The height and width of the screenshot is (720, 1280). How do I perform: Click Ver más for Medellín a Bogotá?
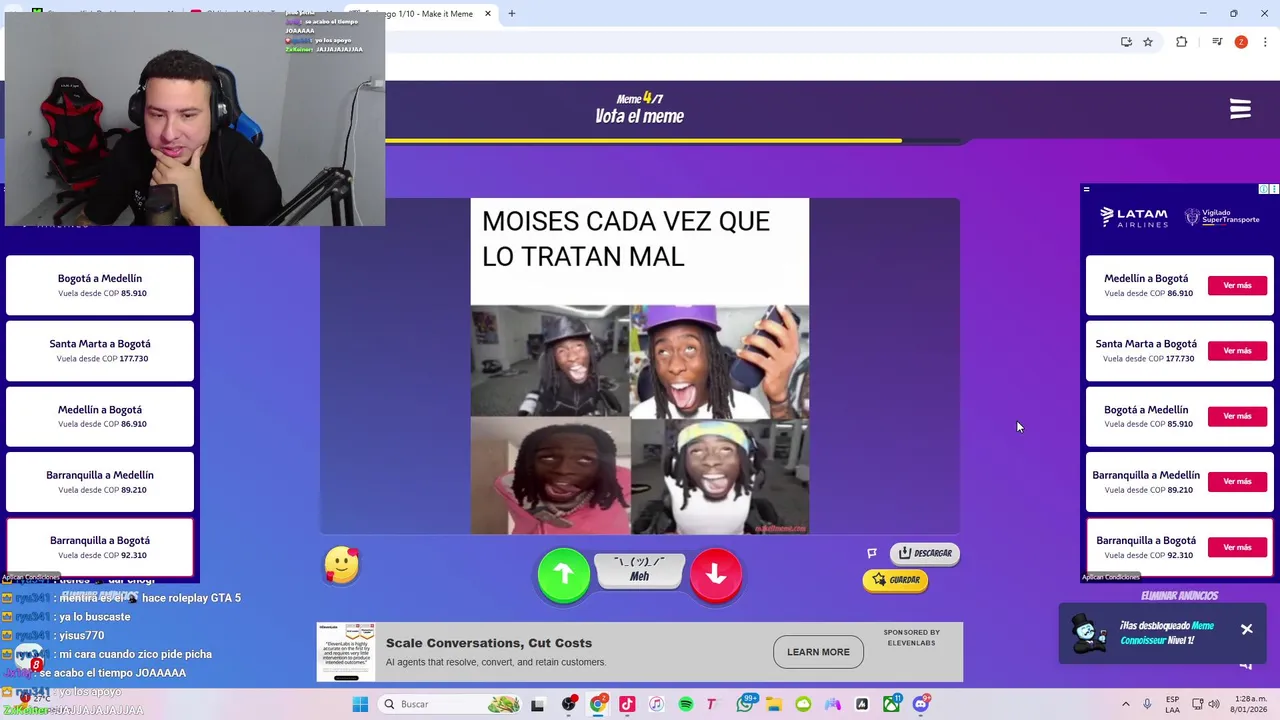pyautogui.click(x=1237, y=285)
